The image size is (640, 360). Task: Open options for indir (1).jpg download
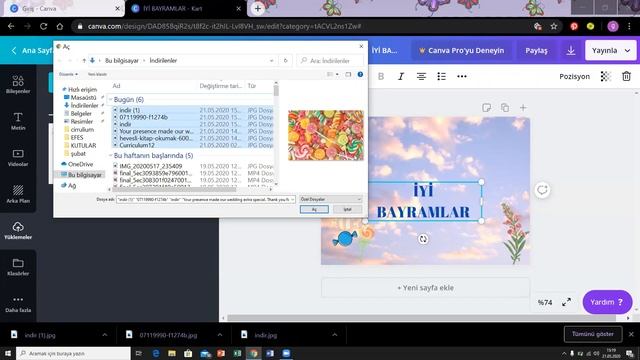click(x=104, y=335)
